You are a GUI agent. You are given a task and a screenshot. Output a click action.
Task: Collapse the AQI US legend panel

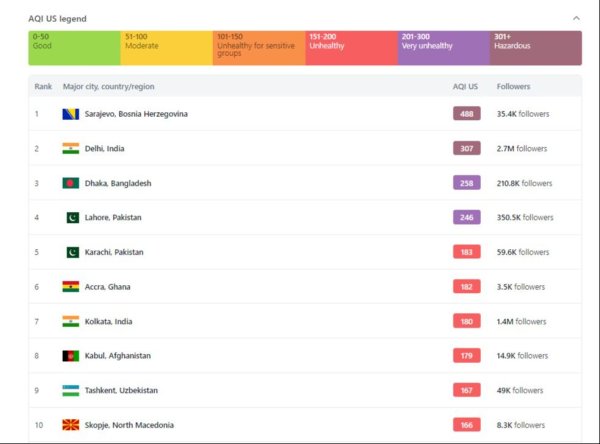576,18
